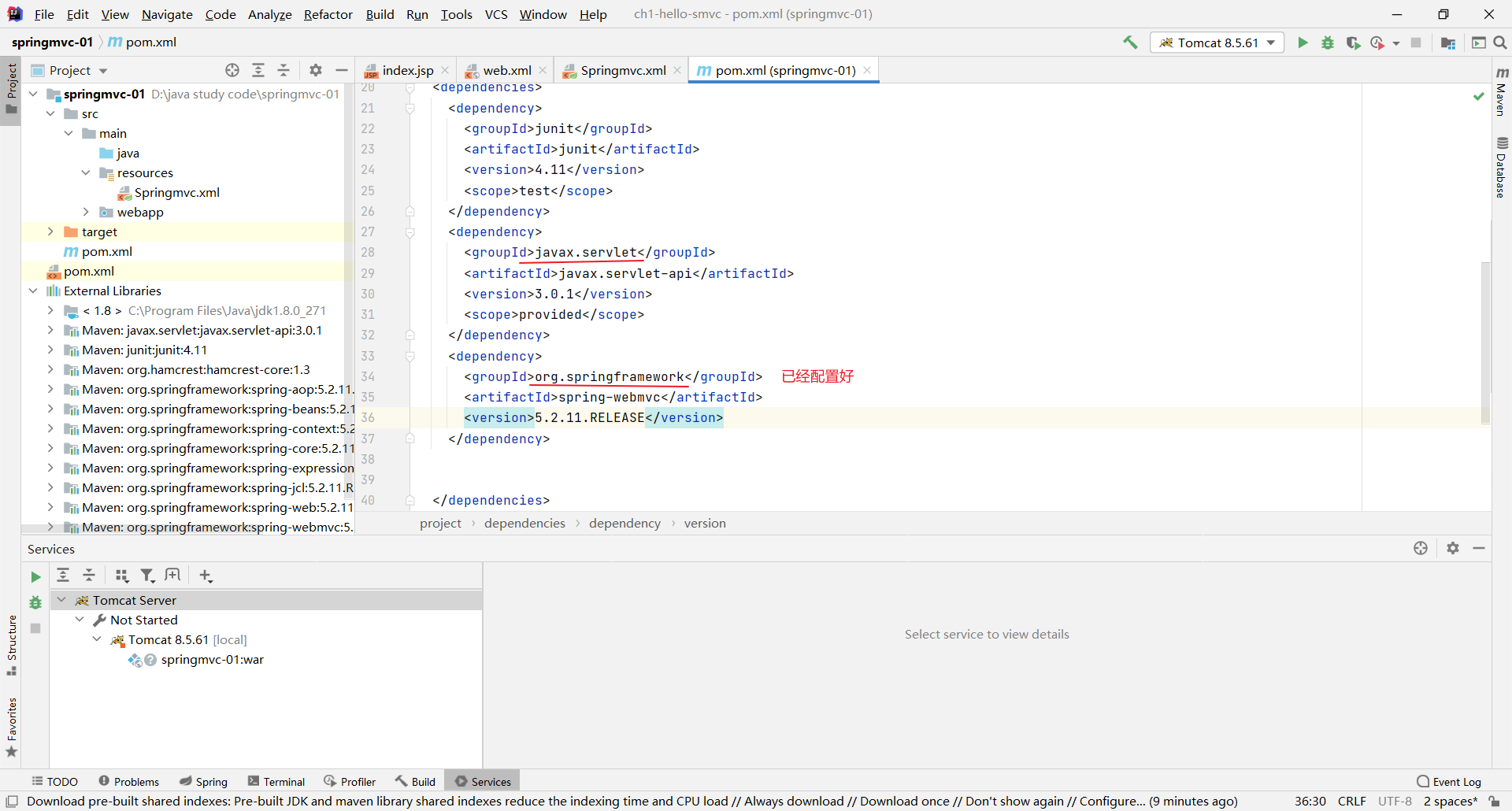Click the CRLF line separator indicator
Screen dimensions: 1512x811
pyautogui.click(x=1351, y=801)
